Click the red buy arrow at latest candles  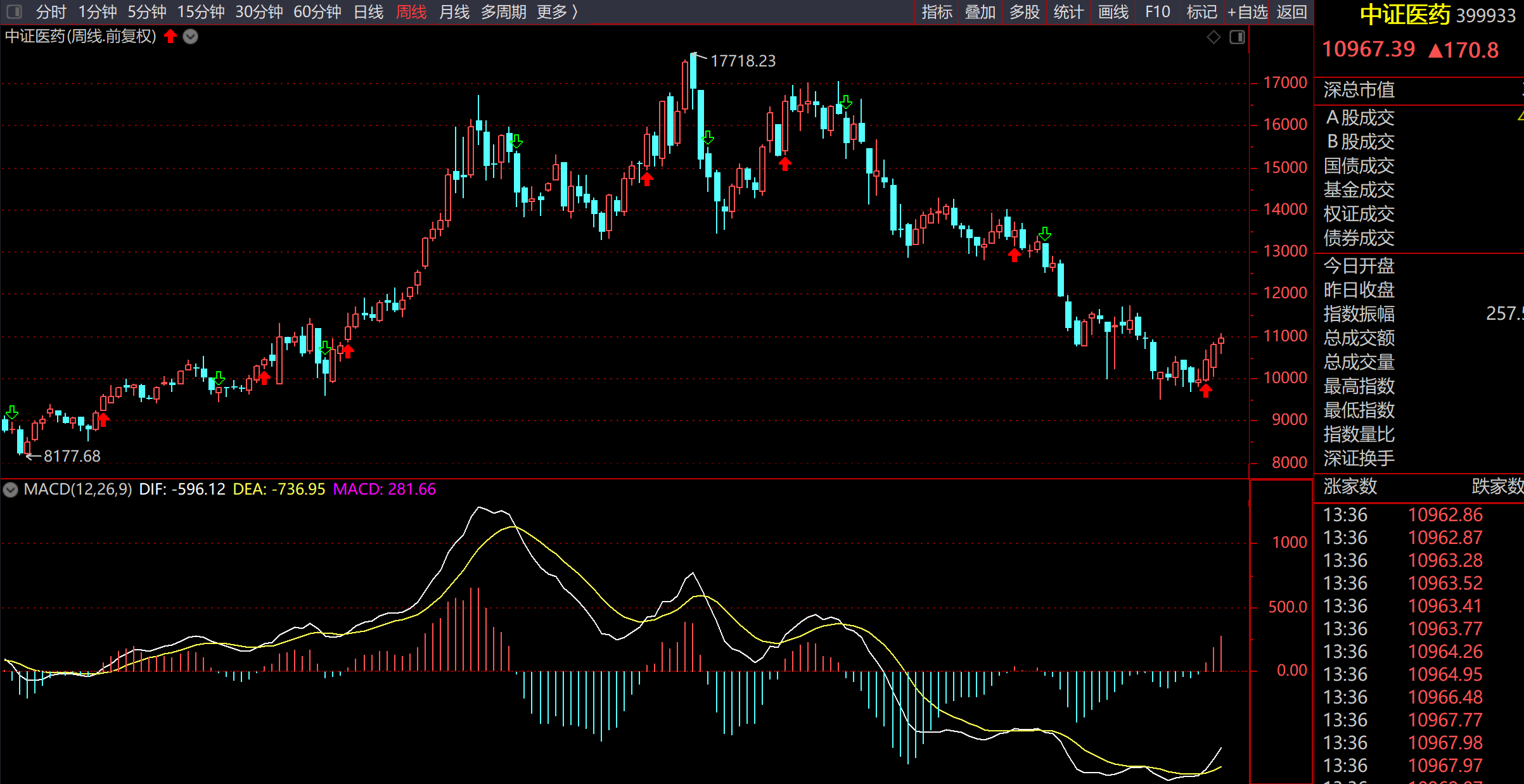1206,391
